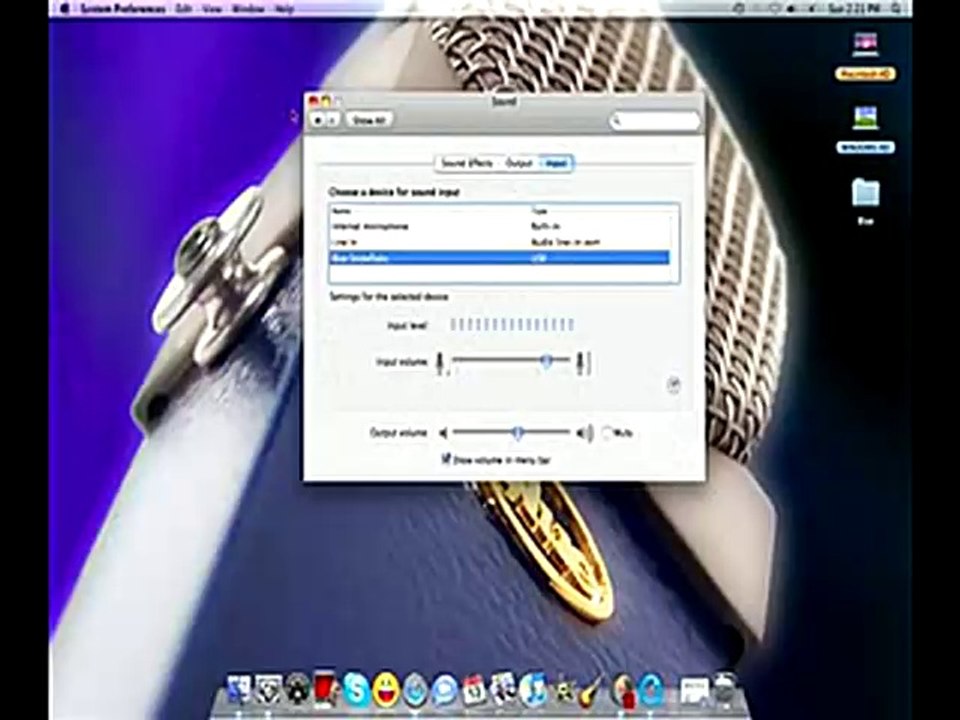Select the highlighted USB input device row

(500, 258)
